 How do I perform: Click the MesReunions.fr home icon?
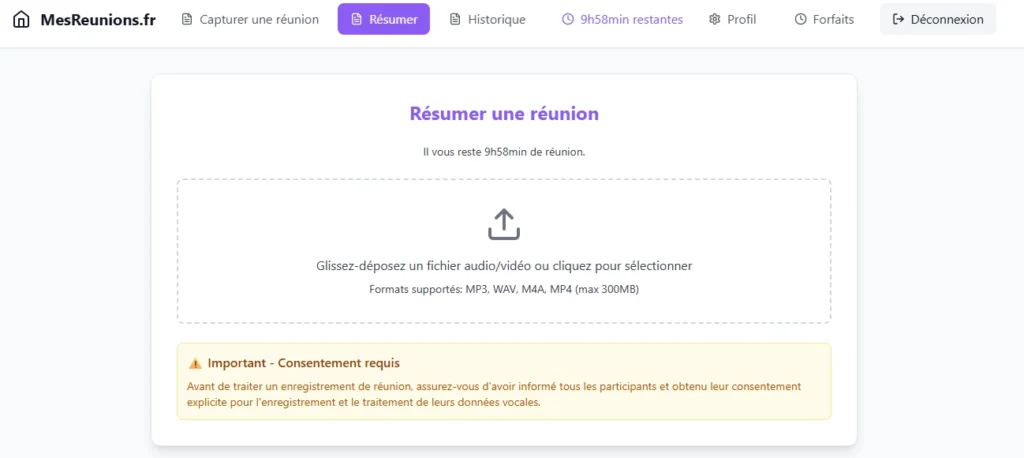(x=22, y=20)
